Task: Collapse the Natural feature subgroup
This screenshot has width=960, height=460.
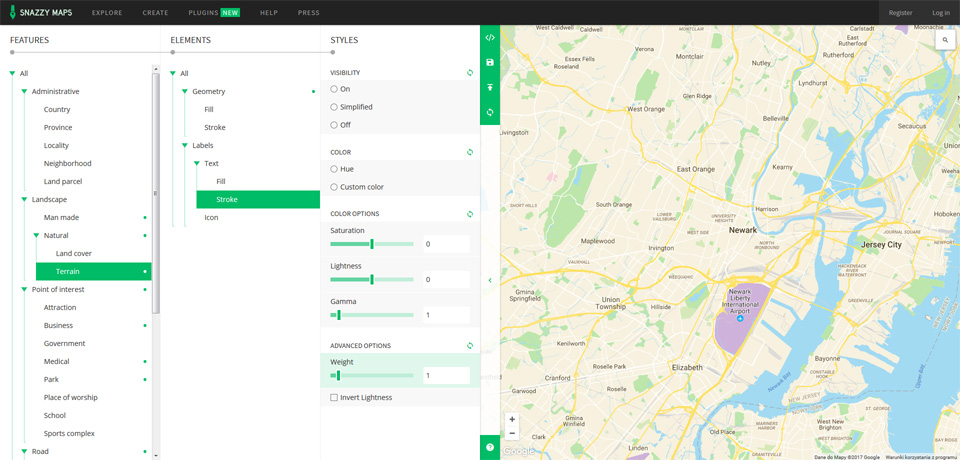Action: (36, 235)
